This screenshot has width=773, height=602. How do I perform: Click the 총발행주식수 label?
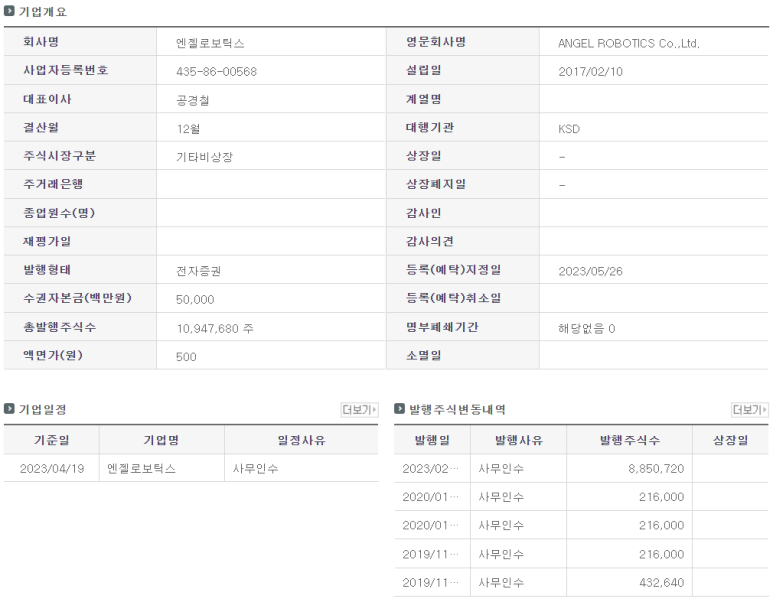[60, 327]
